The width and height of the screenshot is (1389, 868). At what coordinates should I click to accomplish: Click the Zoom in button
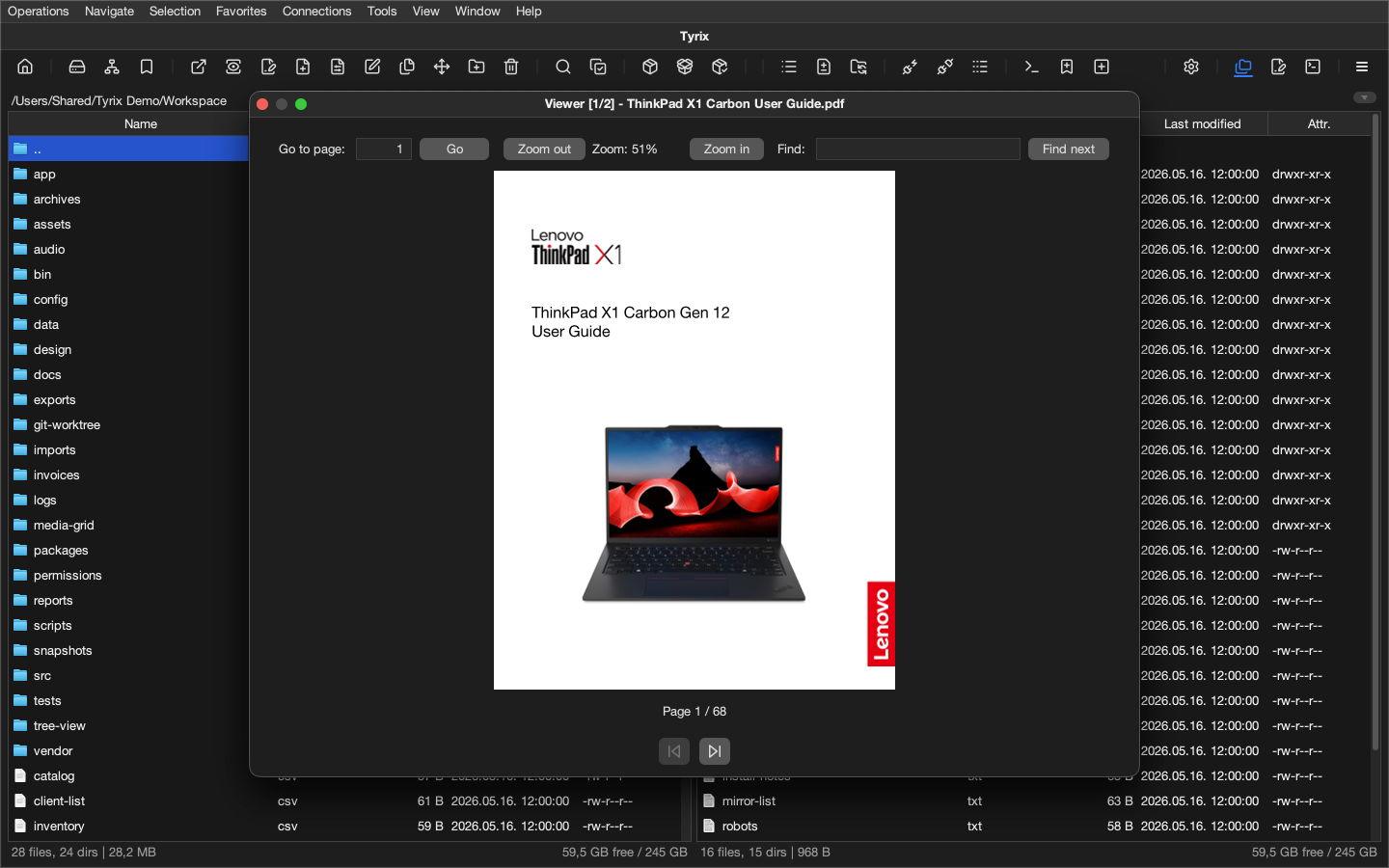[726, 149]
